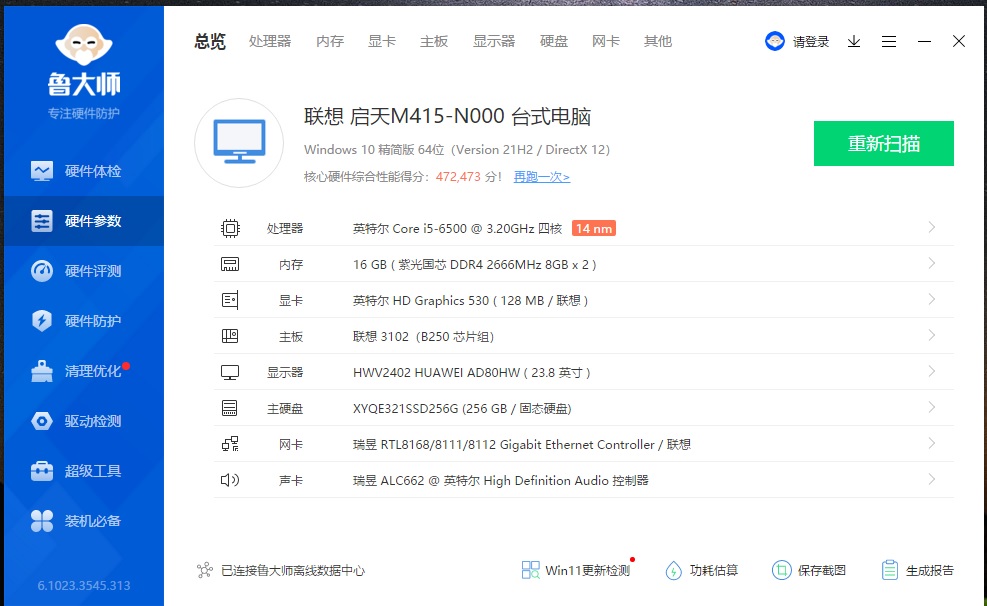987x606 pixels.
Task: Click RTL8168 Ethernet Controller text
Action: (522, 444)
